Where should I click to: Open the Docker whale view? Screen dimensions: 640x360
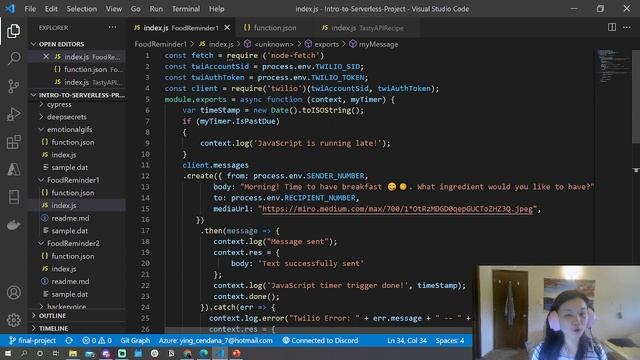point(13,225)
